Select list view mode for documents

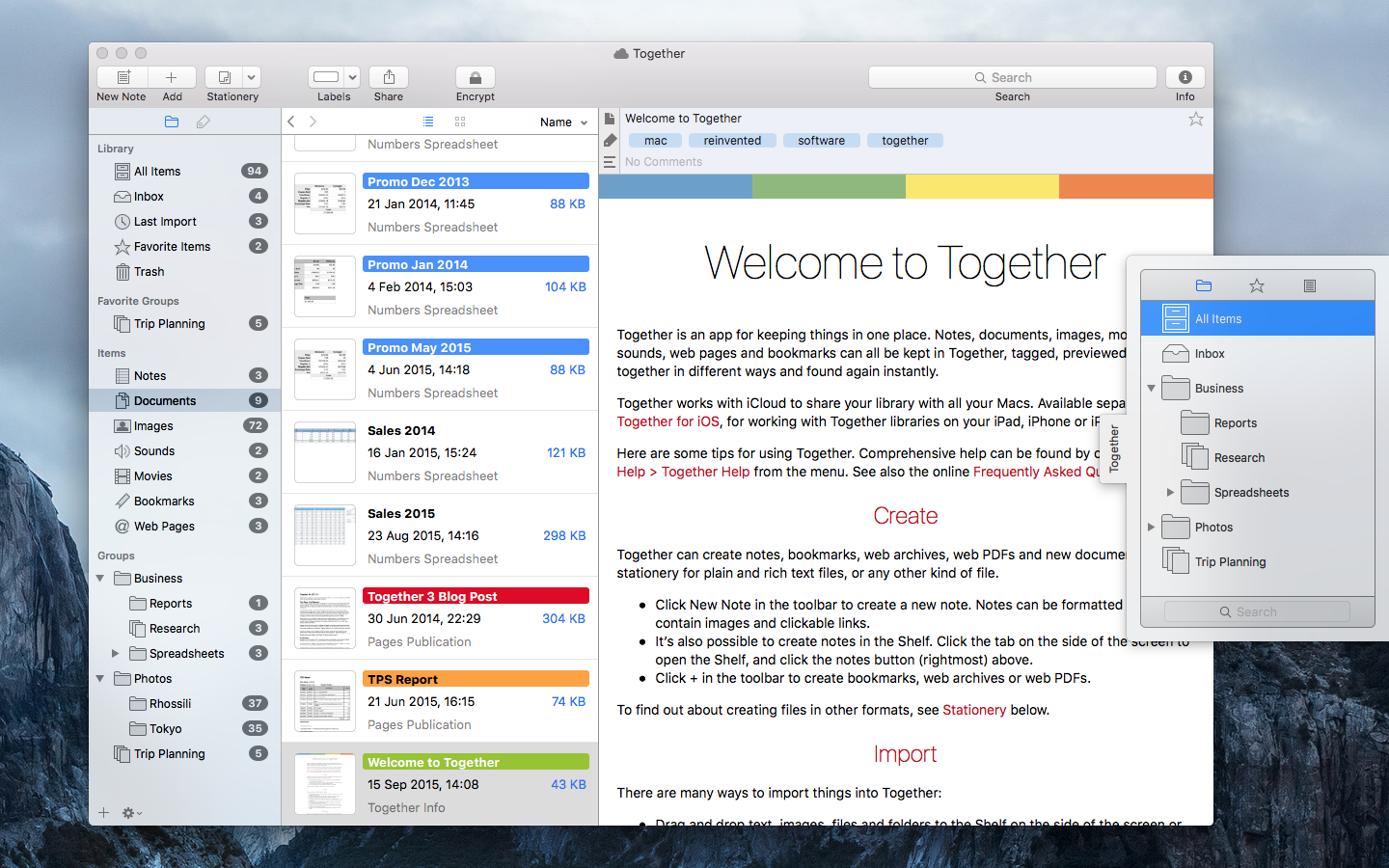click(x=428, y=122)
